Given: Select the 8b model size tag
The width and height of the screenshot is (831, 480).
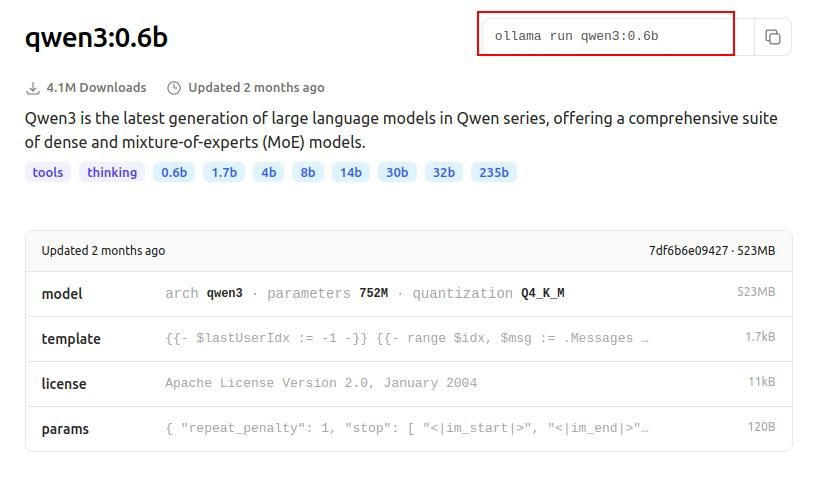Looking at the screenshot, I should coord(308,172).
